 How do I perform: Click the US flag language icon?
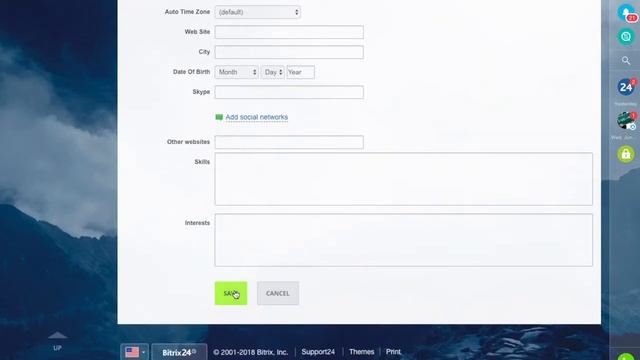tap(132, 352)
